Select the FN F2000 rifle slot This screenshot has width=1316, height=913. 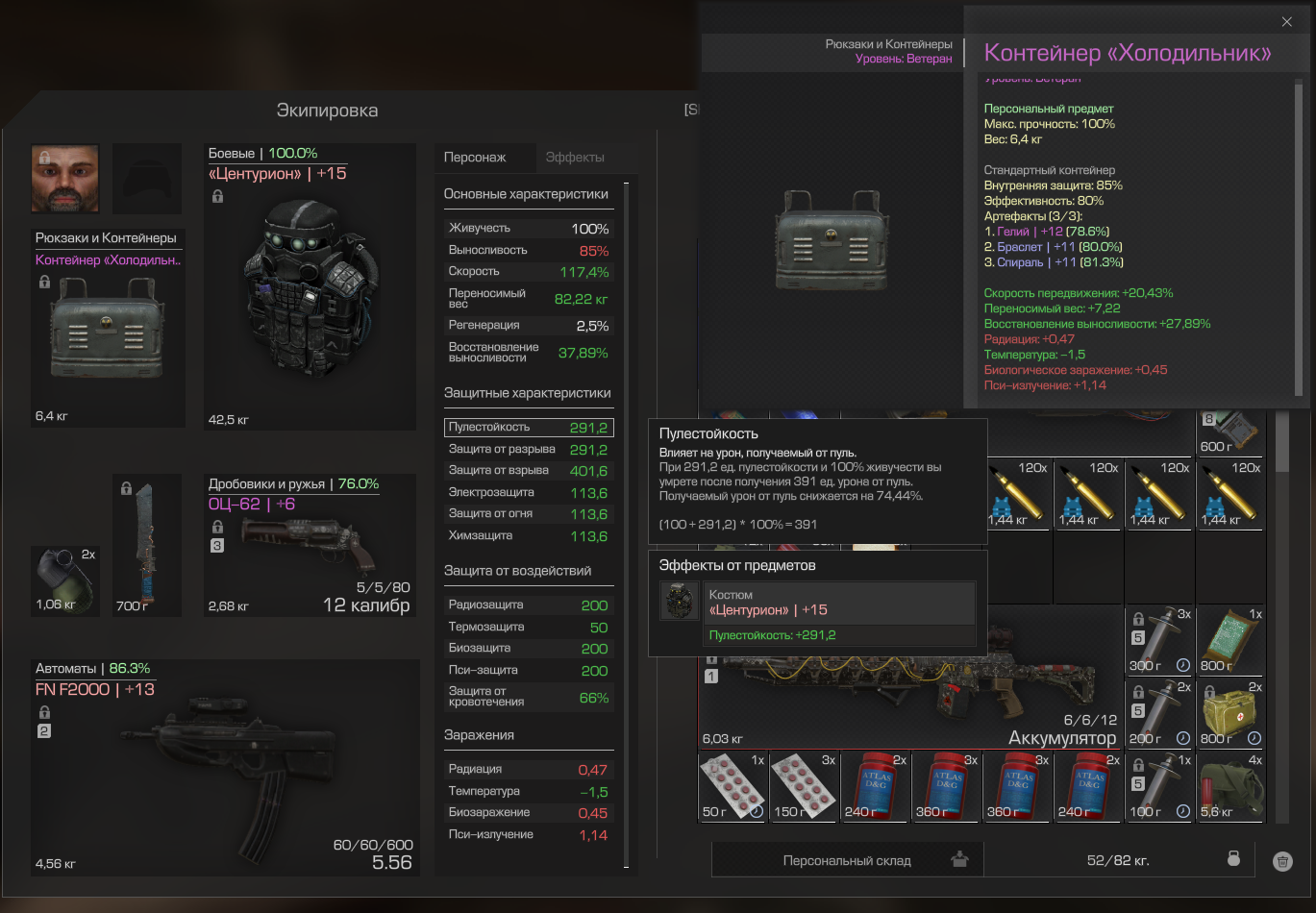(x=225, y=767)
